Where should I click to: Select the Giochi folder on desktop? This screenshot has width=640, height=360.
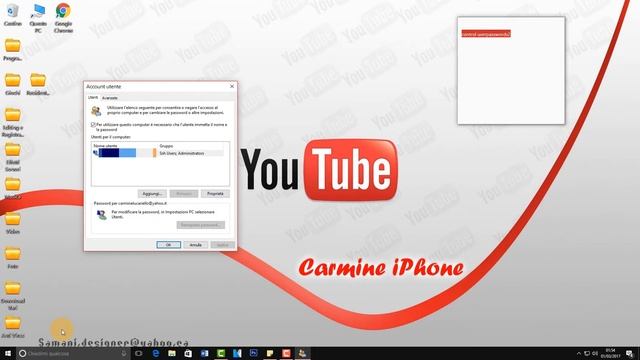tap(13, 84)
